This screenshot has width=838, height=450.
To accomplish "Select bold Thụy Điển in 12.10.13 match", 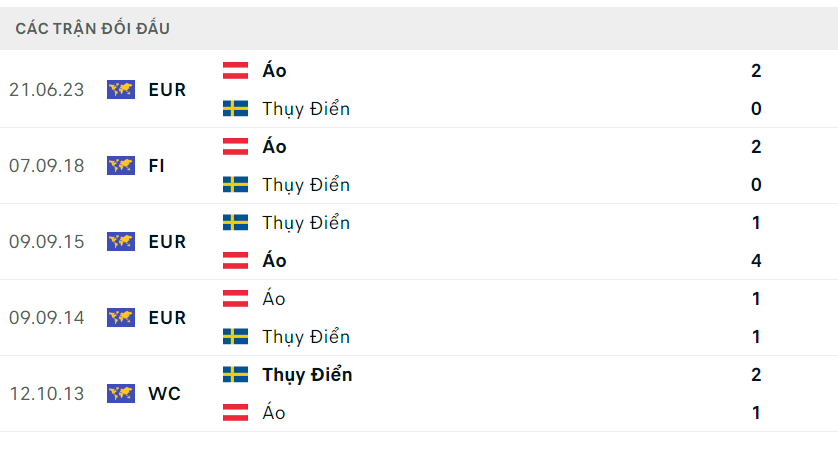I will 307,375.
